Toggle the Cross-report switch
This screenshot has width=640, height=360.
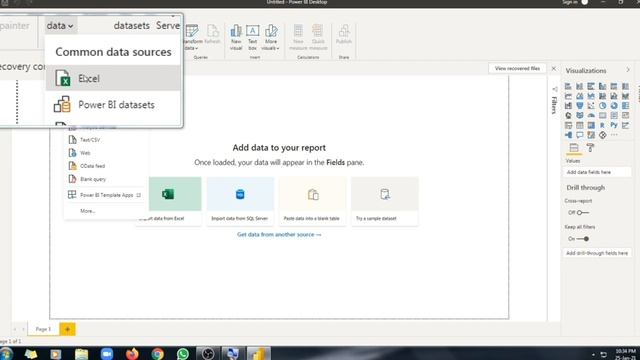(582, 213)
